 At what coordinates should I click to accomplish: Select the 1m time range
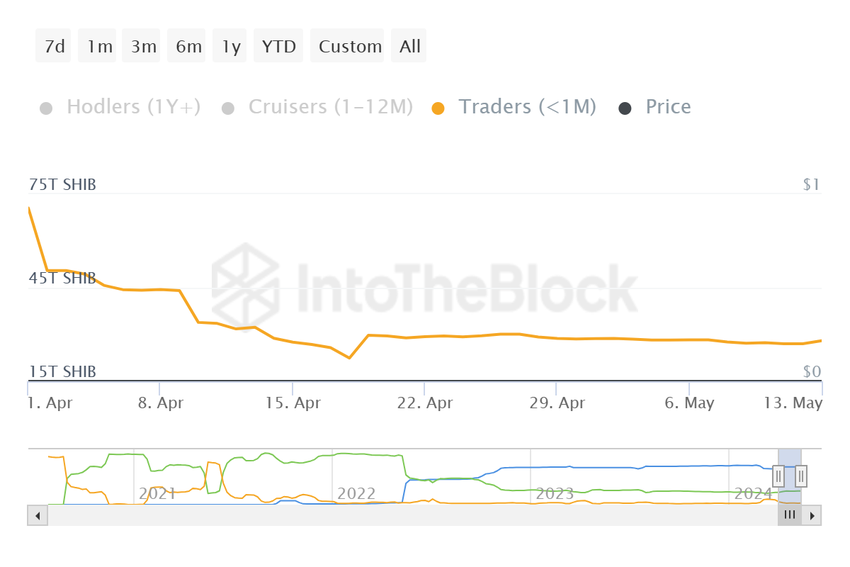[x=99, y=47]
